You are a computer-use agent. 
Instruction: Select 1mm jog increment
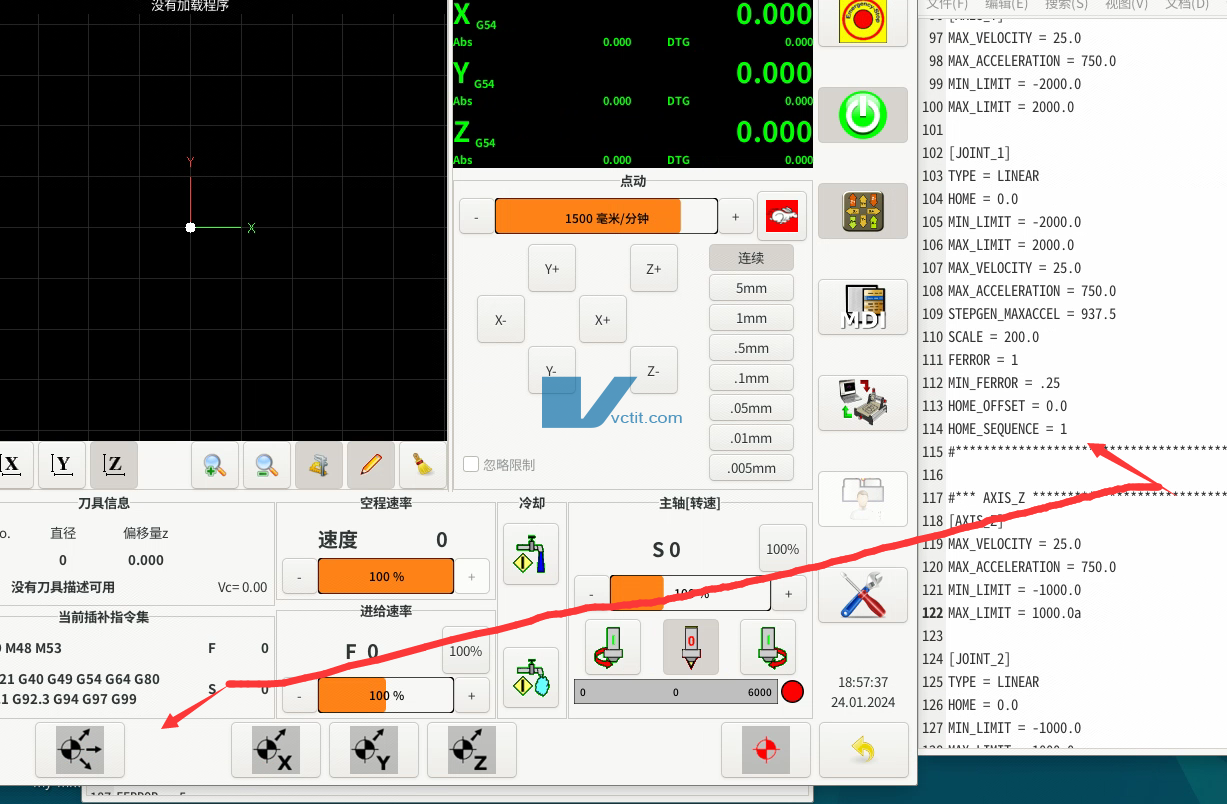point(751,318)
